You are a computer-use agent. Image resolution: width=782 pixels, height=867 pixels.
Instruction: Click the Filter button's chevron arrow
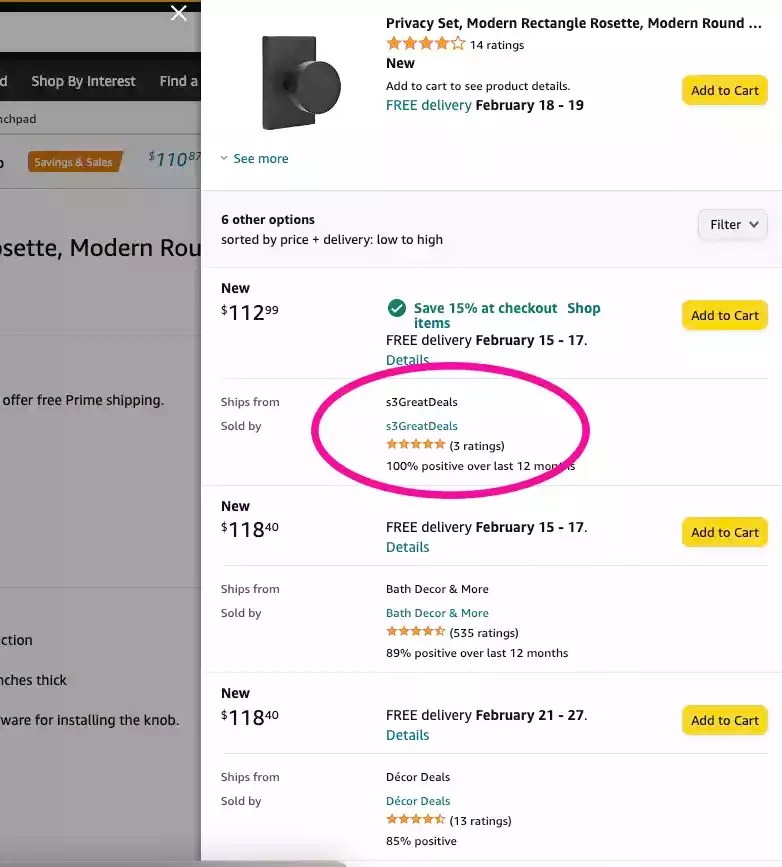pos(755,224)
